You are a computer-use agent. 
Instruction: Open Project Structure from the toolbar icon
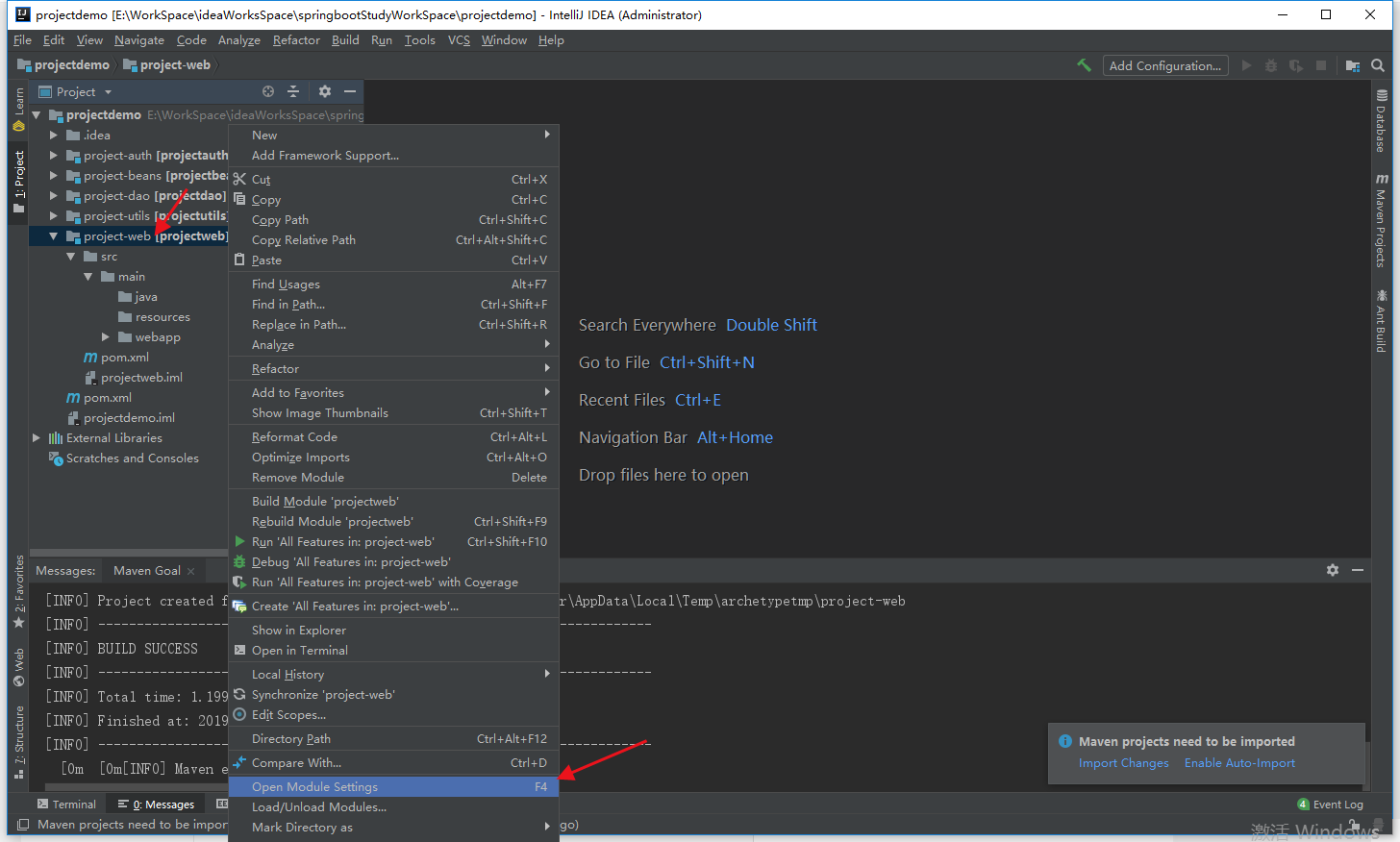pos(1353,65)
